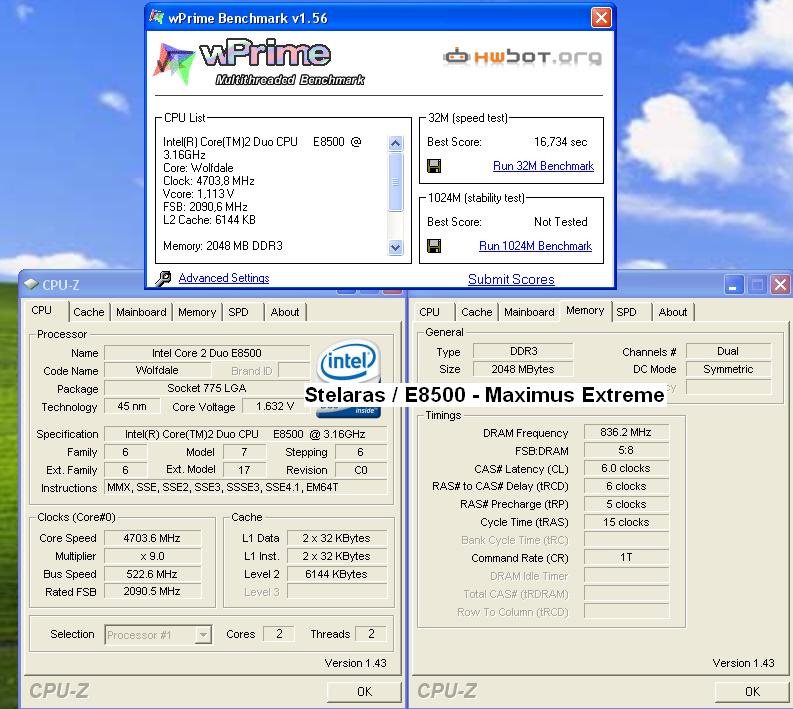
Task: Open About tab in right CPU-Z
Action: (x=673, y=312)
